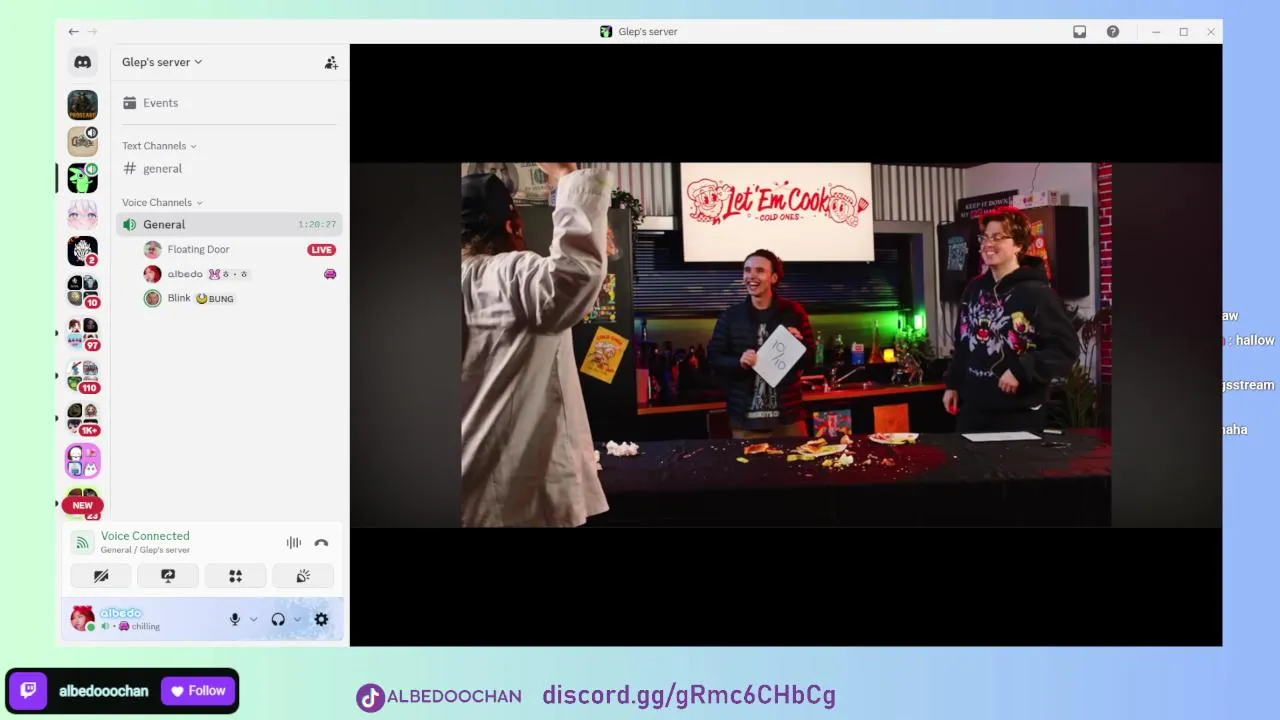Screen dimensions: 1280x720
Task: Click the TikTok logo icon in overlay
Action: point(370,698)
